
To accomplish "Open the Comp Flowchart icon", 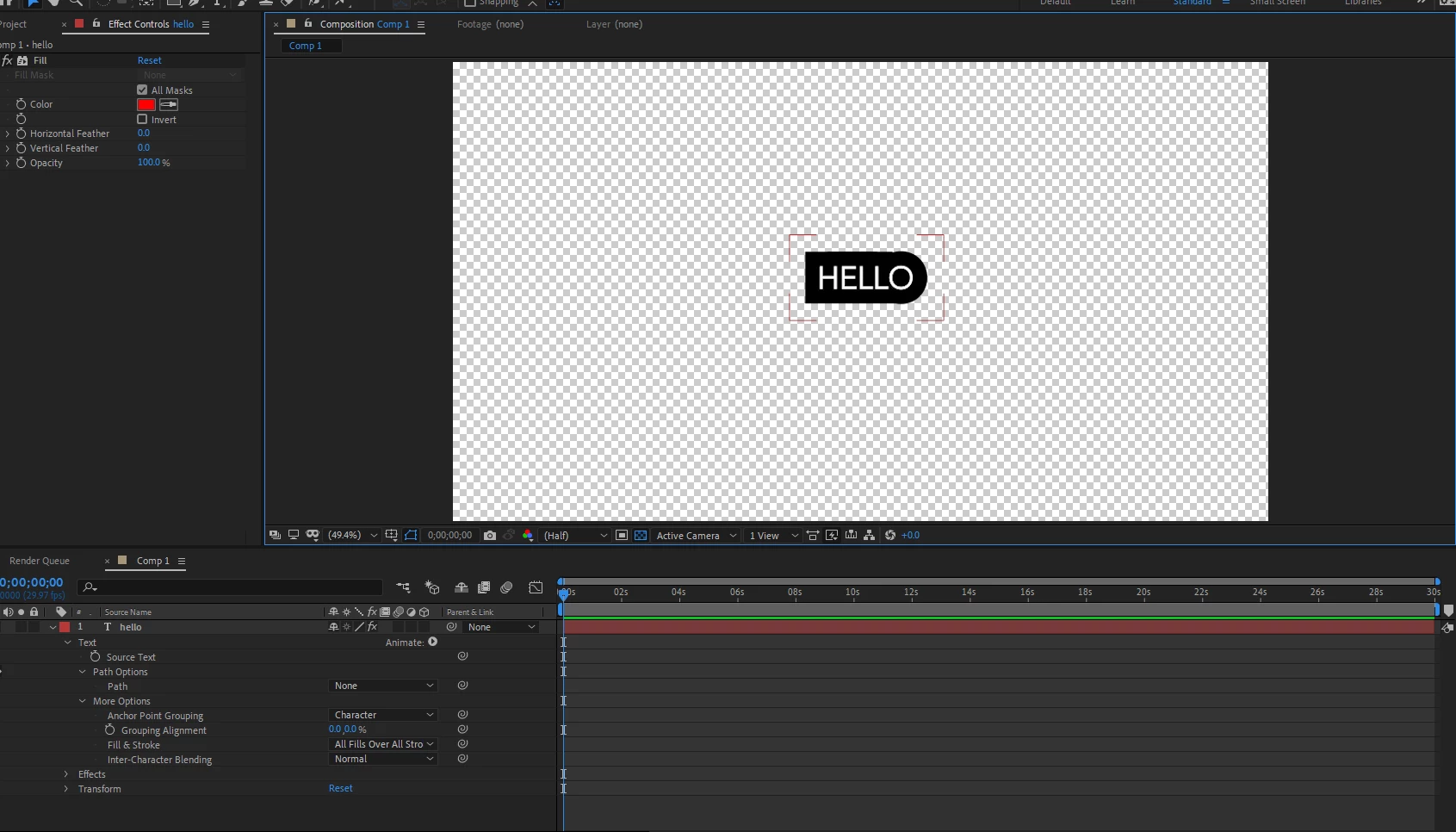I will [870, 535].
